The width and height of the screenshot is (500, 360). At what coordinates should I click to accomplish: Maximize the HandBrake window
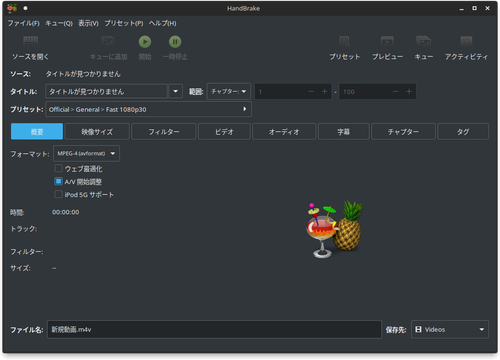point(474,8)
